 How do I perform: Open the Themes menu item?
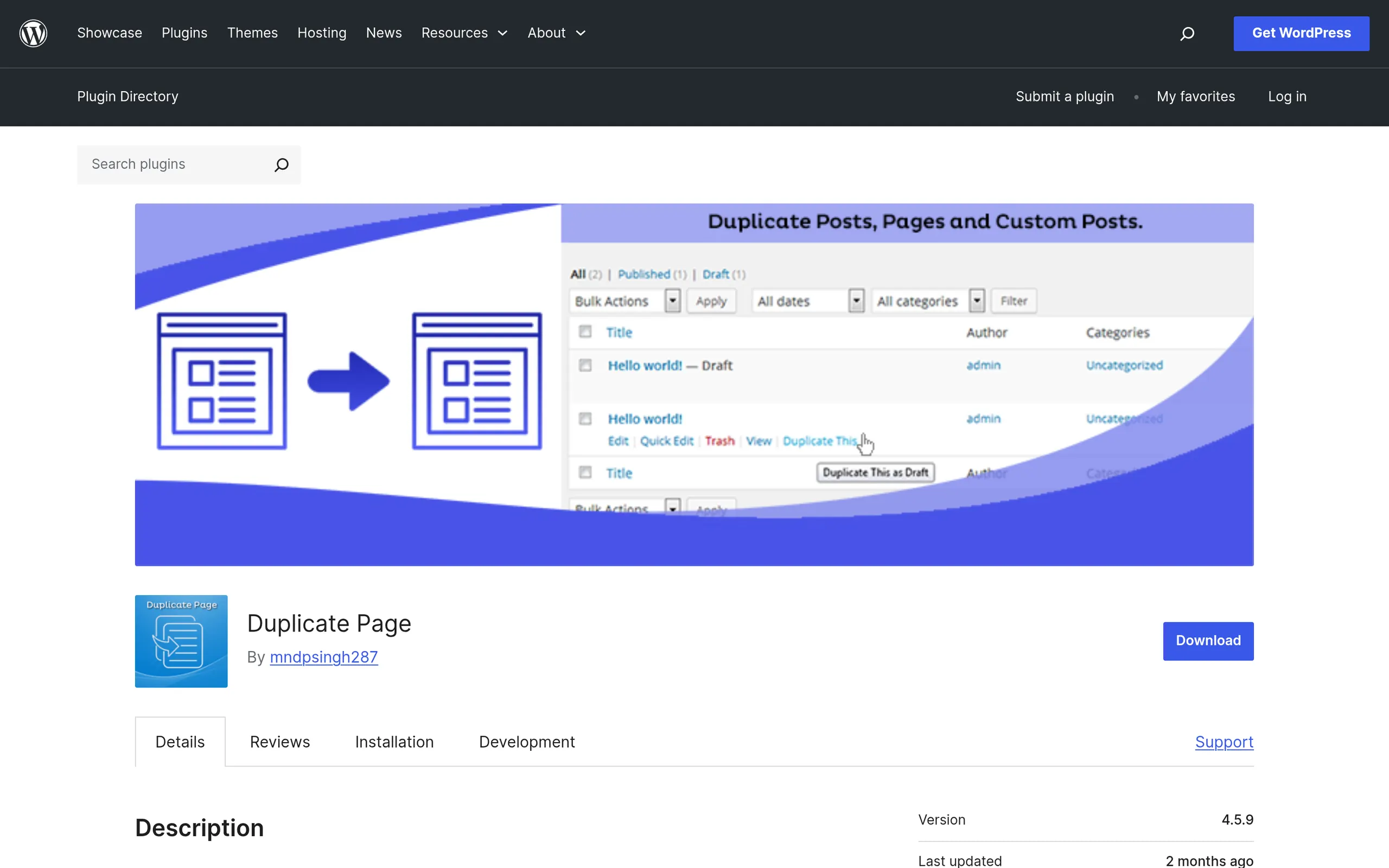[x=252, y=33]
